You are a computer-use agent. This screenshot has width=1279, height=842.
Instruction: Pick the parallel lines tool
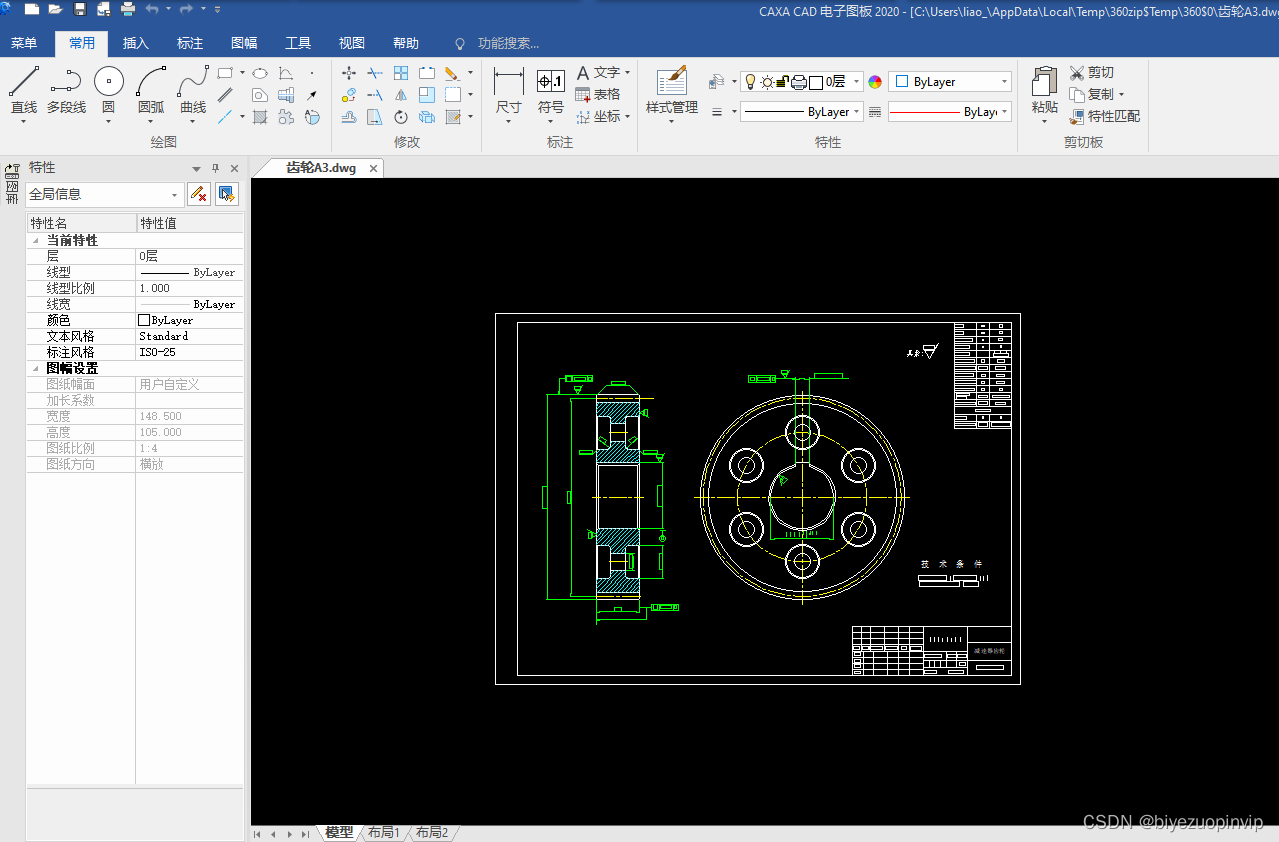click(x=225, y=95)
